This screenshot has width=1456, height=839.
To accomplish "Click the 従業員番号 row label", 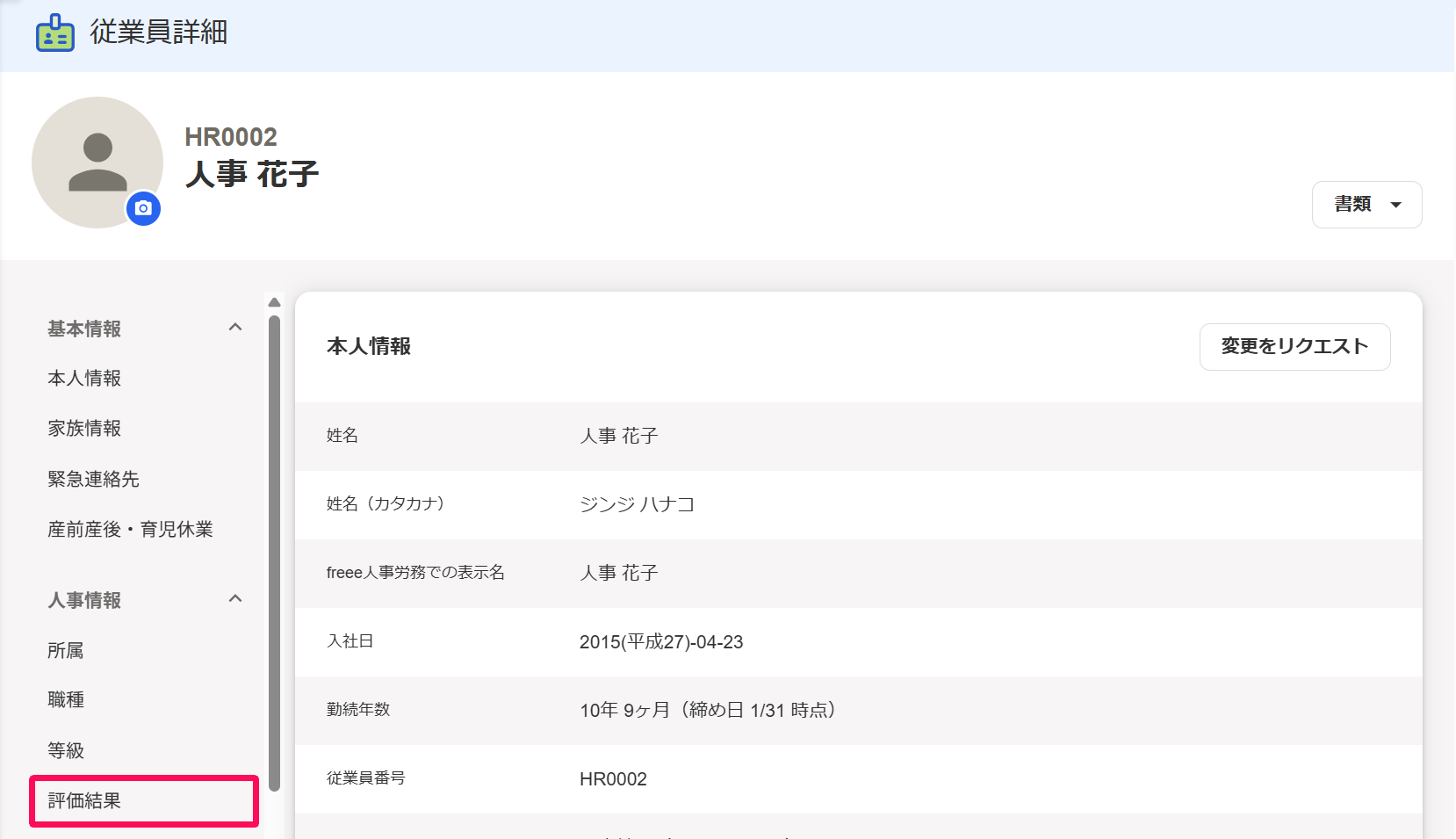I will 366,778.
